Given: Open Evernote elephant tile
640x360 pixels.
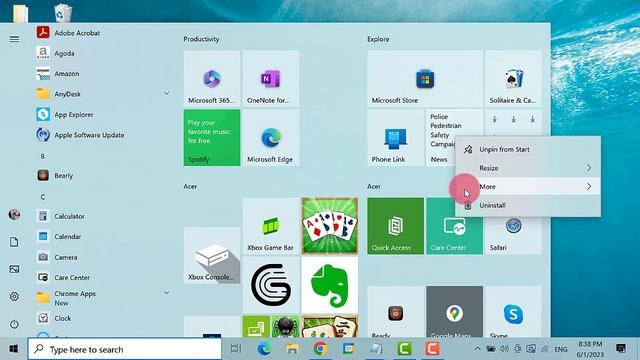Looking at the screenshot, I should [x=330, y=285].
